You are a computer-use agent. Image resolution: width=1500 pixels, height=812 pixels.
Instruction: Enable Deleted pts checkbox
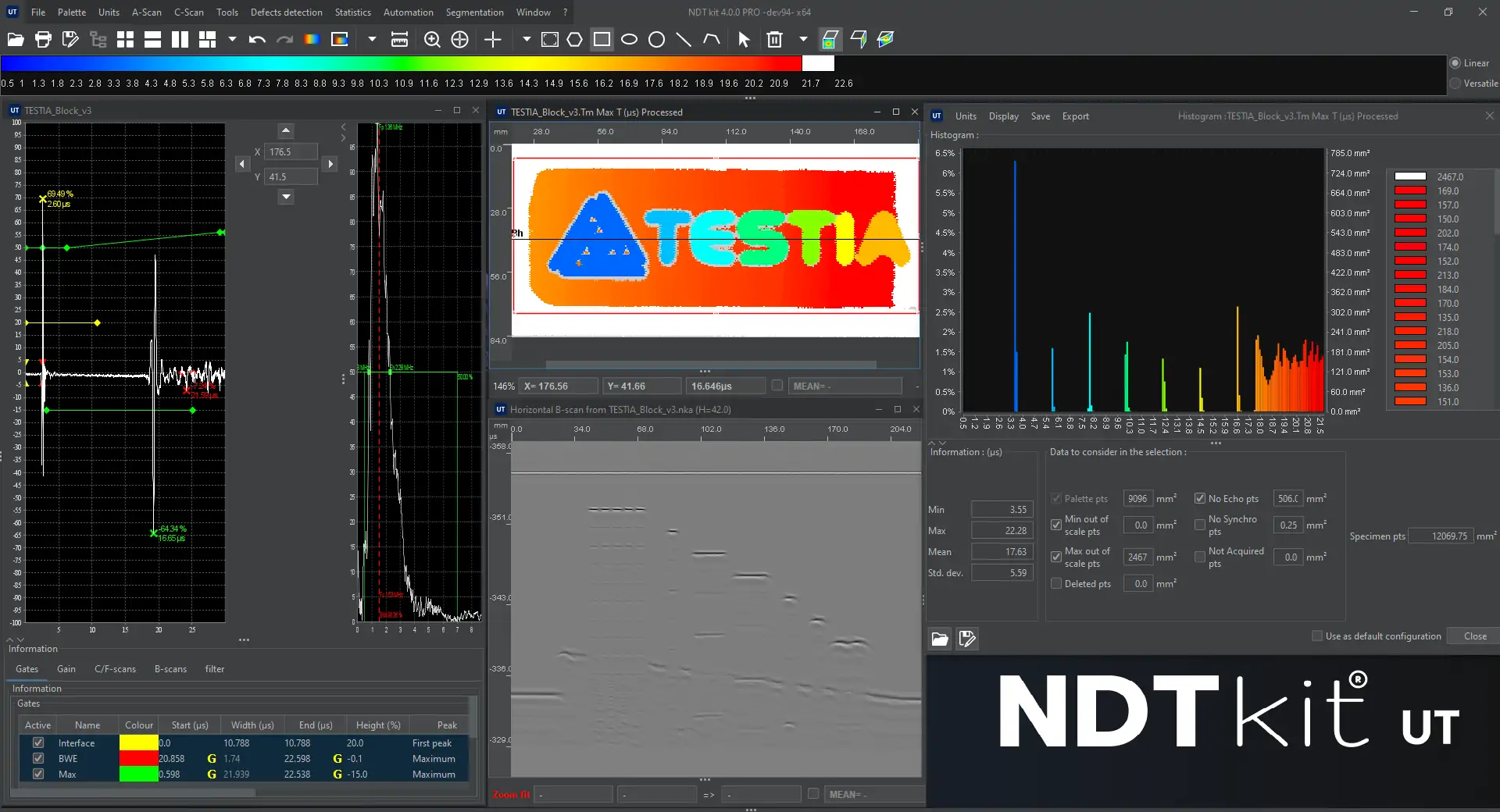pyautogui.click(x=1056, y=583)
